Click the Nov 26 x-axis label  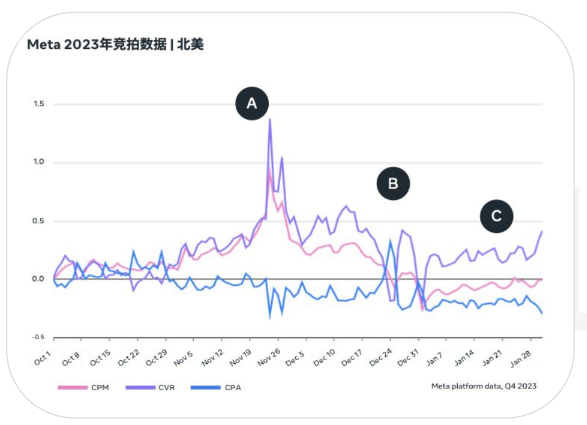tap(269, 358)
